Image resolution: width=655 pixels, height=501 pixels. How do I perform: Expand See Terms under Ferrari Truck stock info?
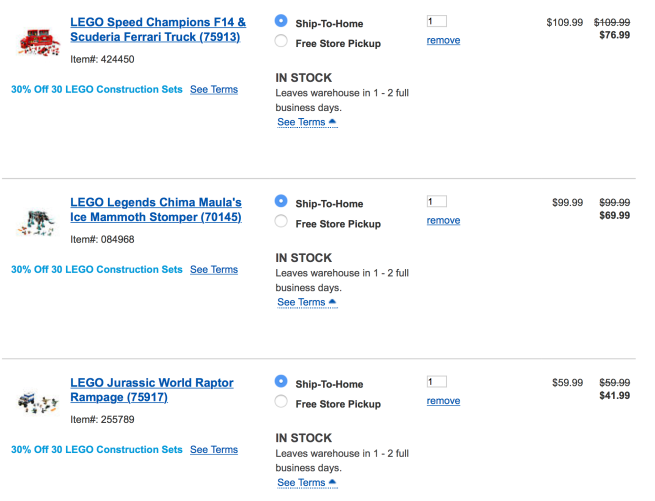[x=306, y=122]
